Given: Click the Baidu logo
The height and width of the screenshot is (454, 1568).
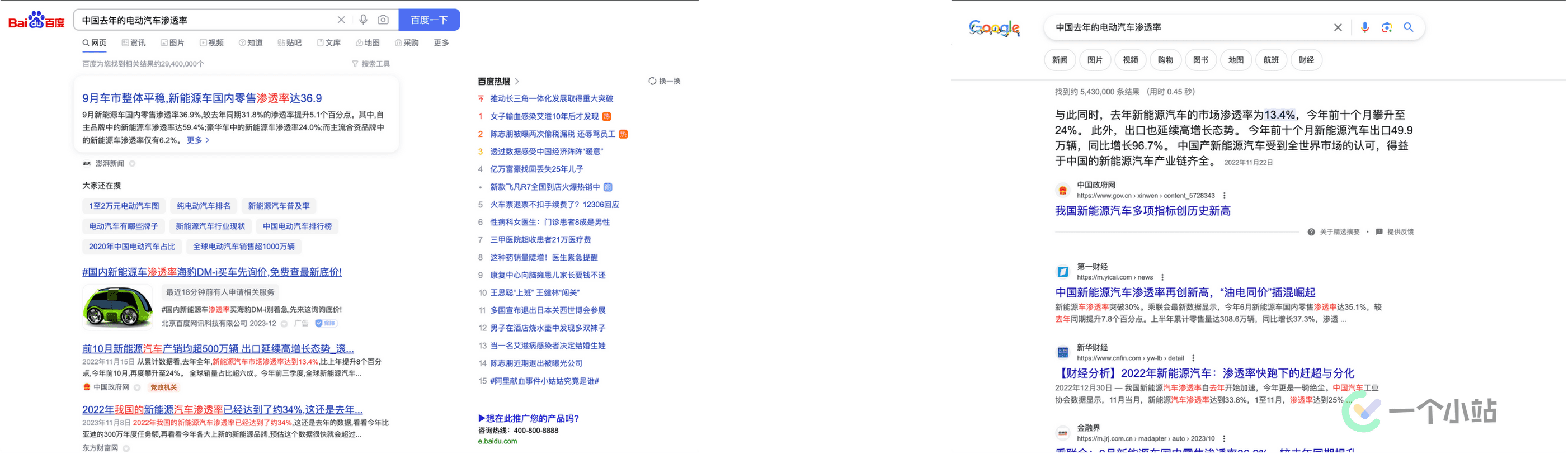Looking at the screenshot, I should click(x=36, y=20).
